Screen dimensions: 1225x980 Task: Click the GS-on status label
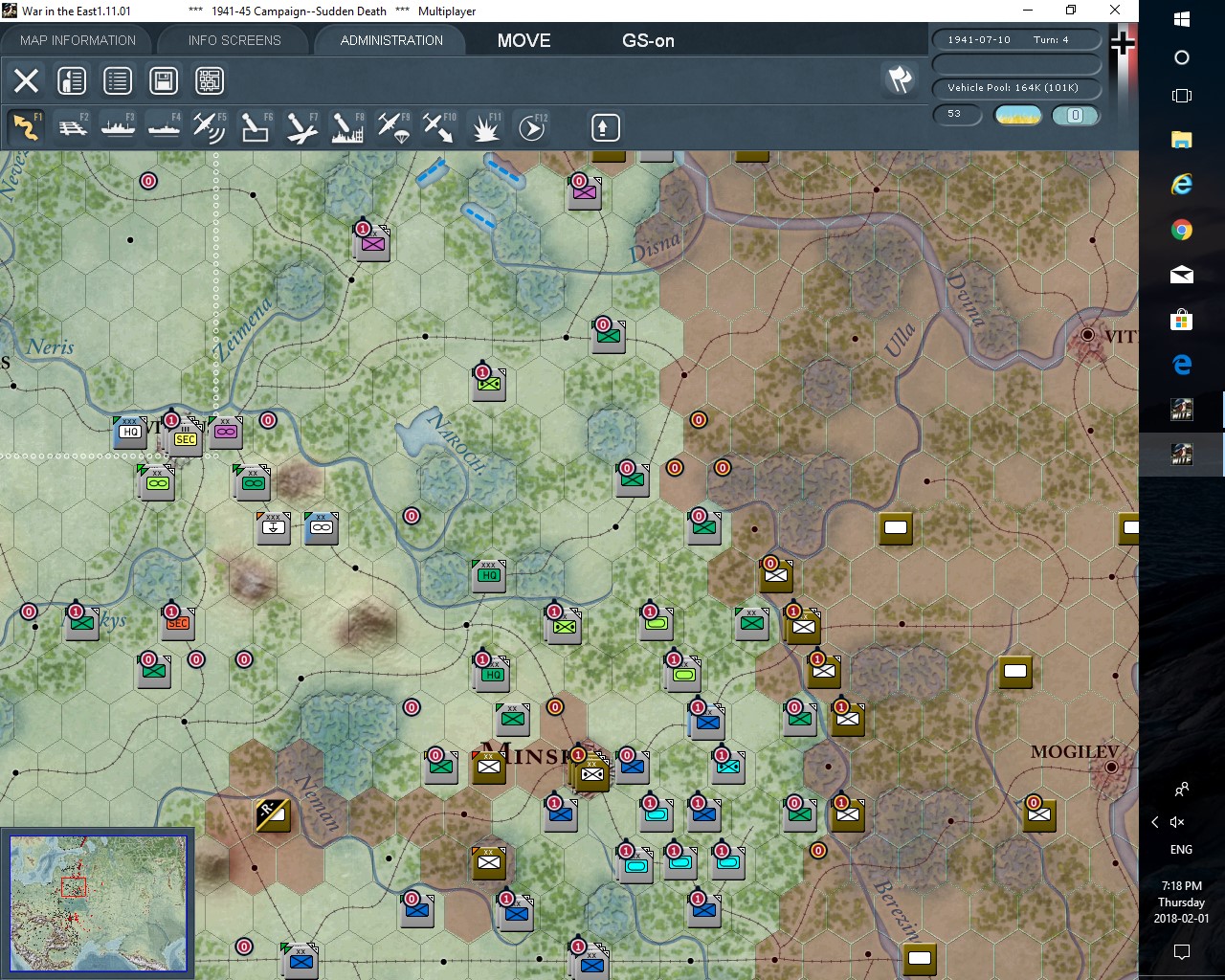(648, 40)
